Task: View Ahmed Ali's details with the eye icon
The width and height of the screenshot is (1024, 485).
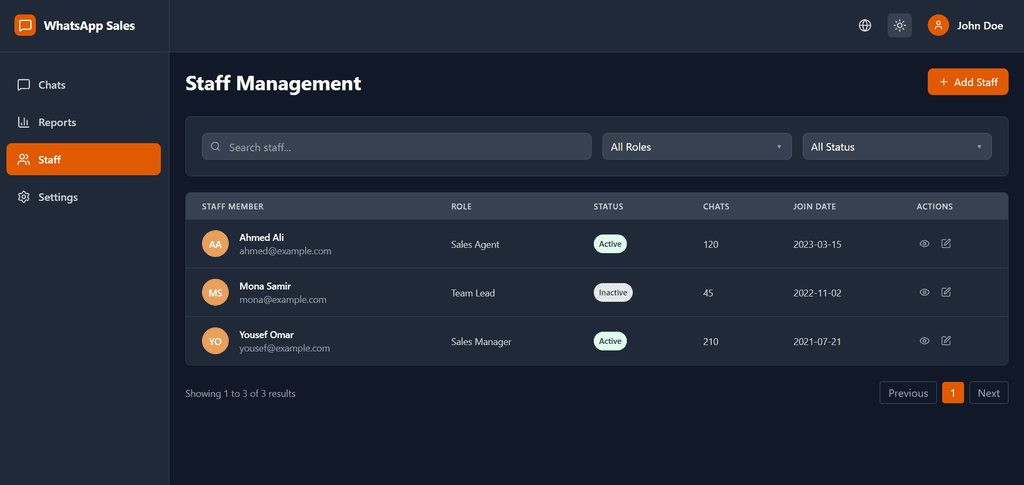Action: coord(924,244)
